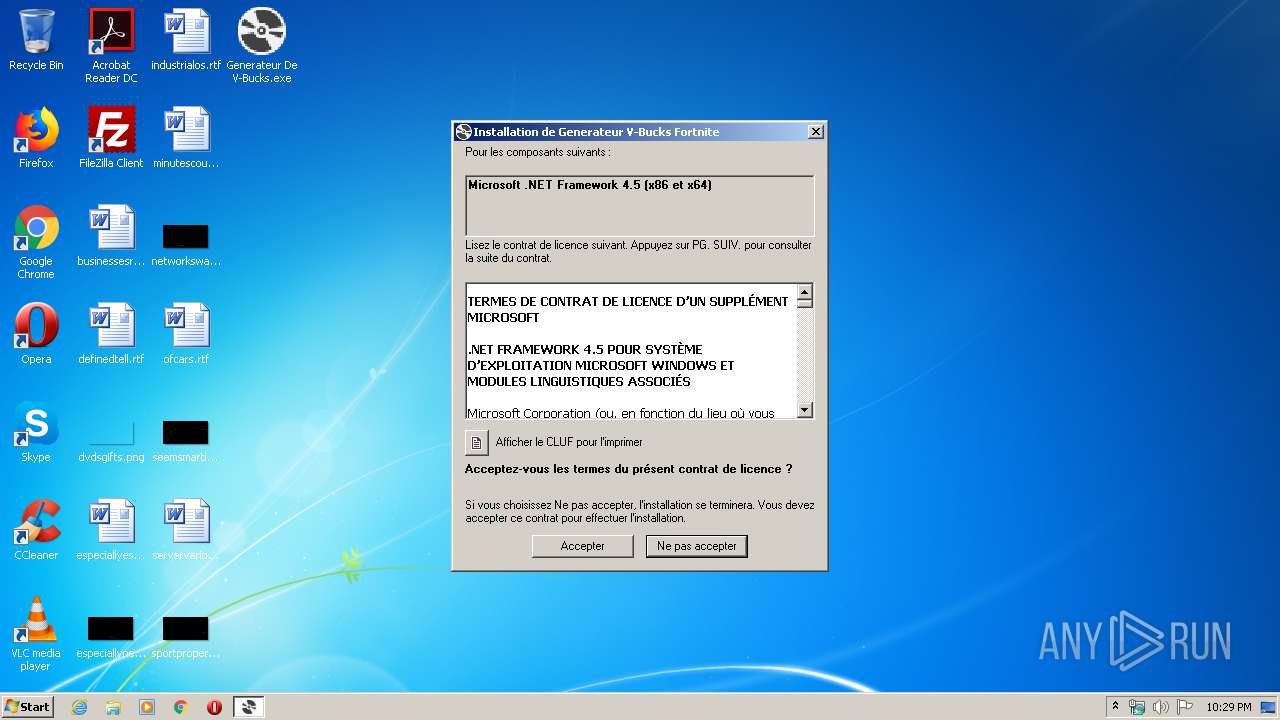Click the print CLUF document icon button

pos(477,442)
